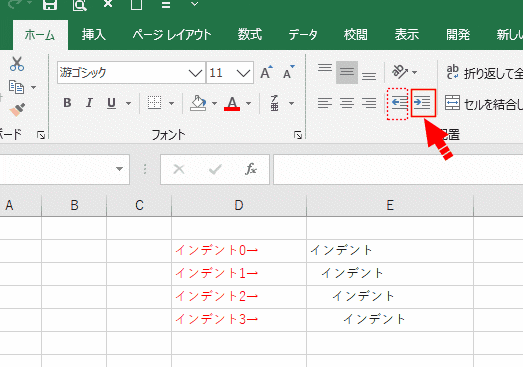The width and height of the screenshot is (523, 367).
Task: Expand the font color dropdown arrow
Action: tap(248, 103)
